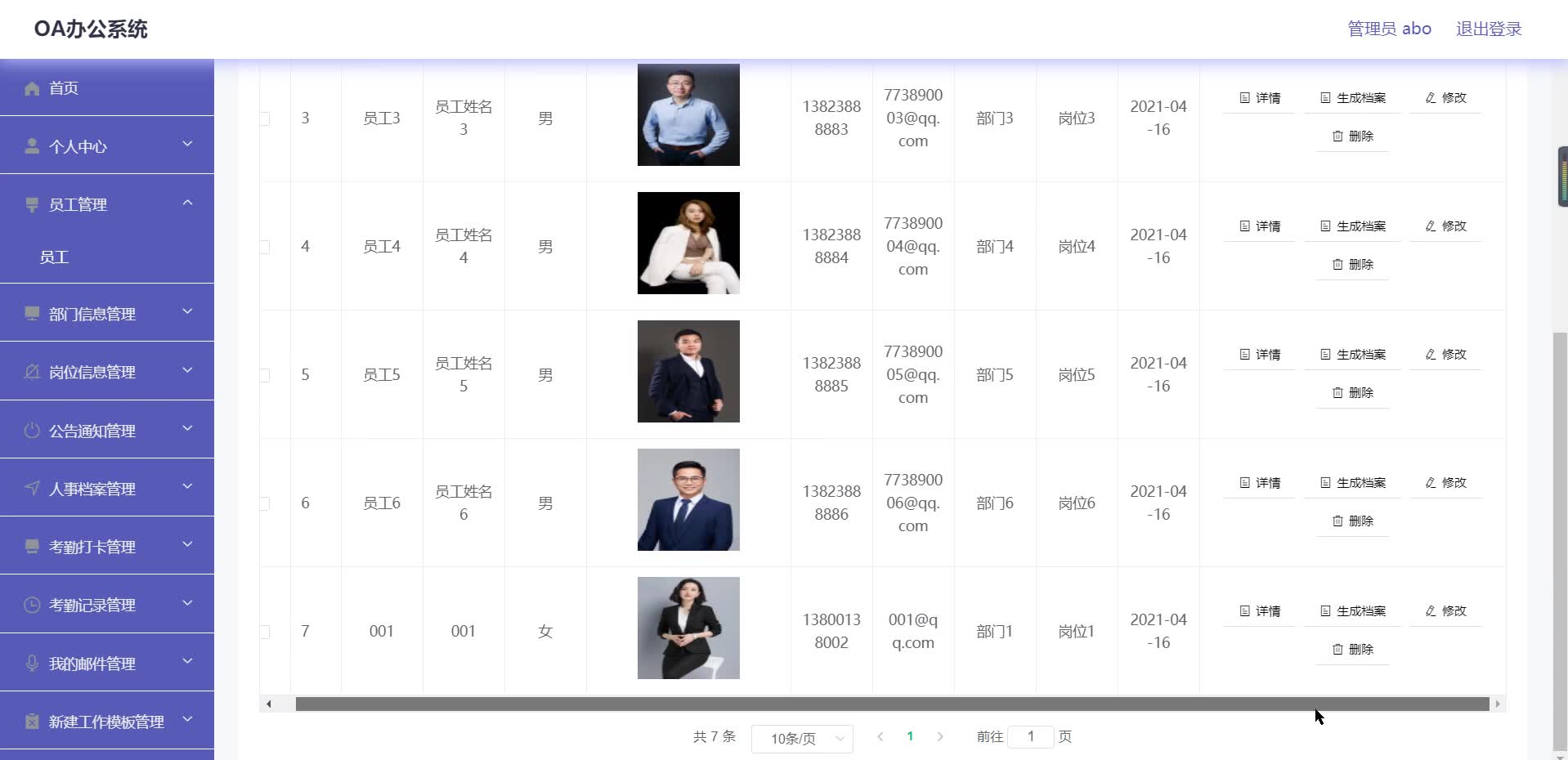Click the 人事档案管理 paper-plane icon
This screenshot has width=1568, height=760.
point(31,489)
